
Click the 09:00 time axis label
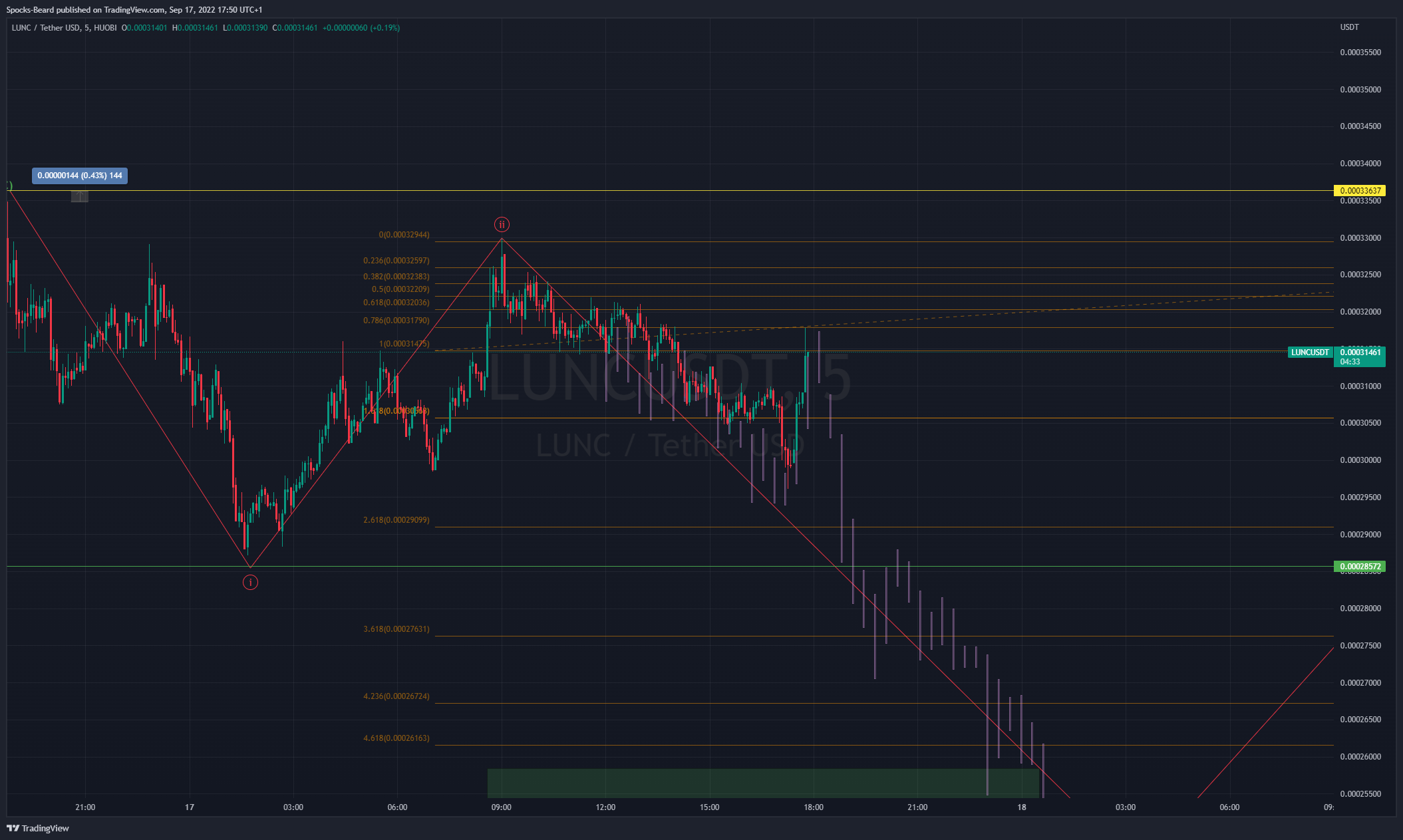point(502,807)
